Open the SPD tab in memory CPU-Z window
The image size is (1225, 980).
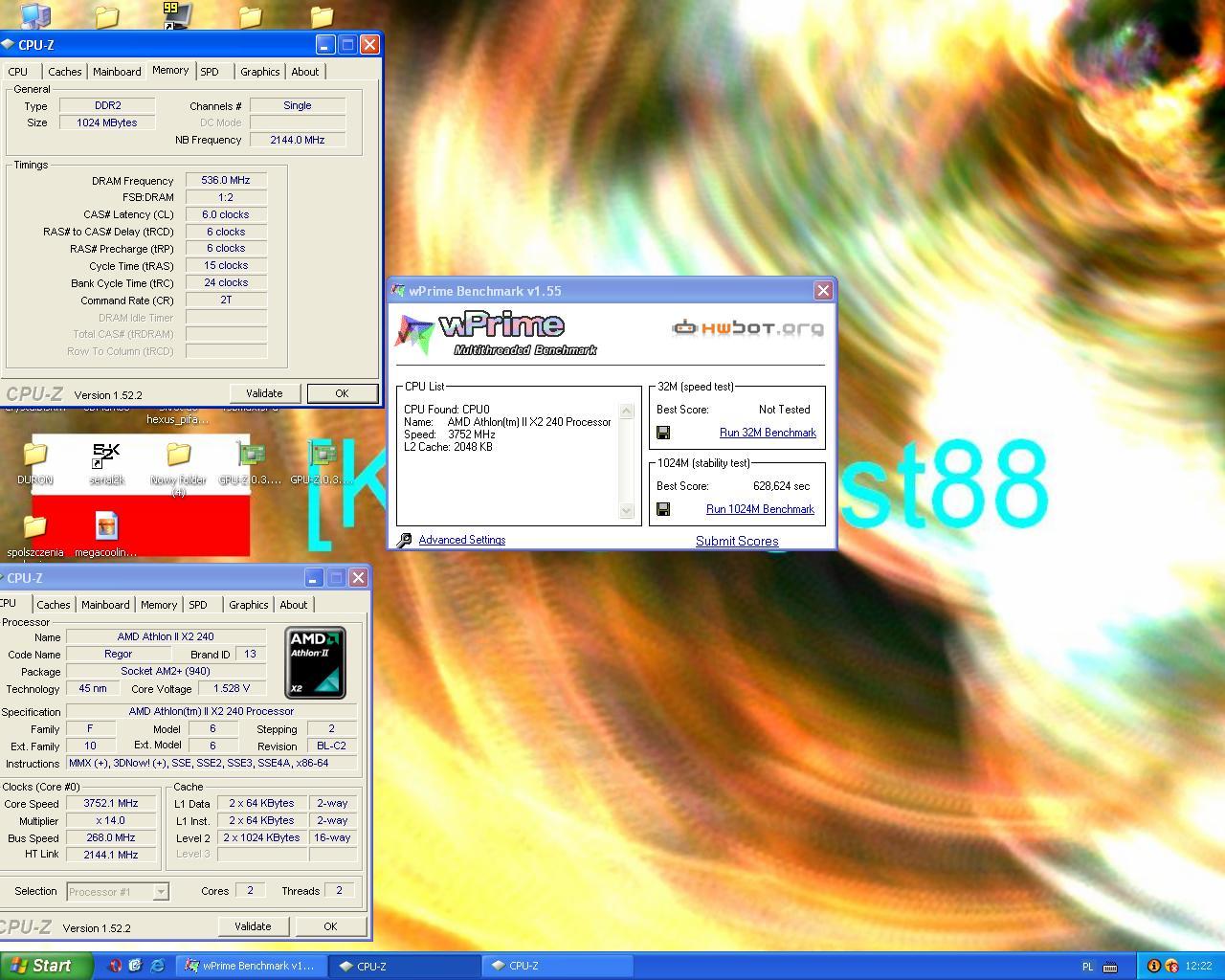[x=210, y=72]
